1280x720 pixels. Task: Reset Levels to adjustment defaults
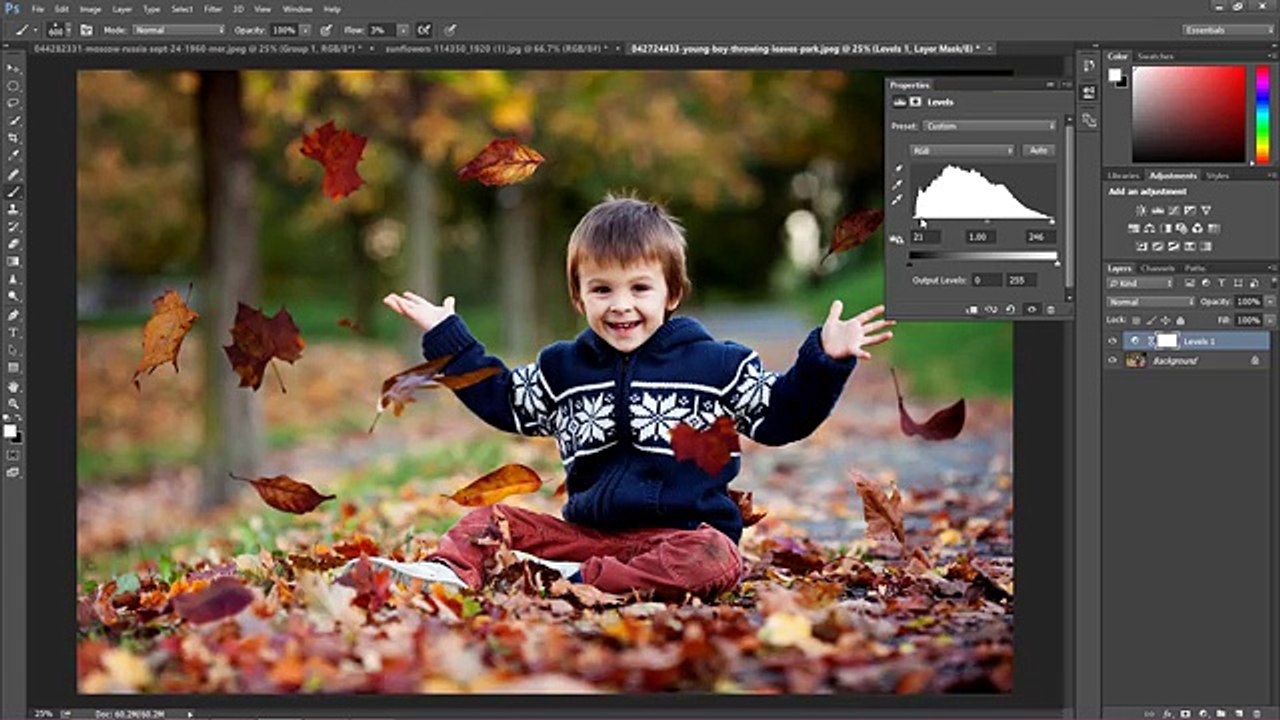coord(1011,310)
